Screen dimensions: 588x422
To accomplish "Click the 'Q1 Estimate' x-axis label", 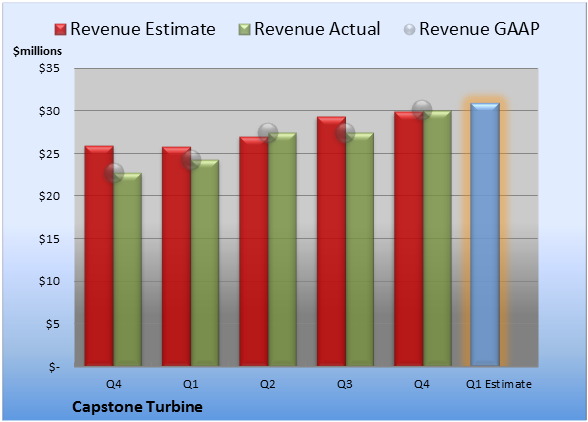I will click(x=499, y=384).
